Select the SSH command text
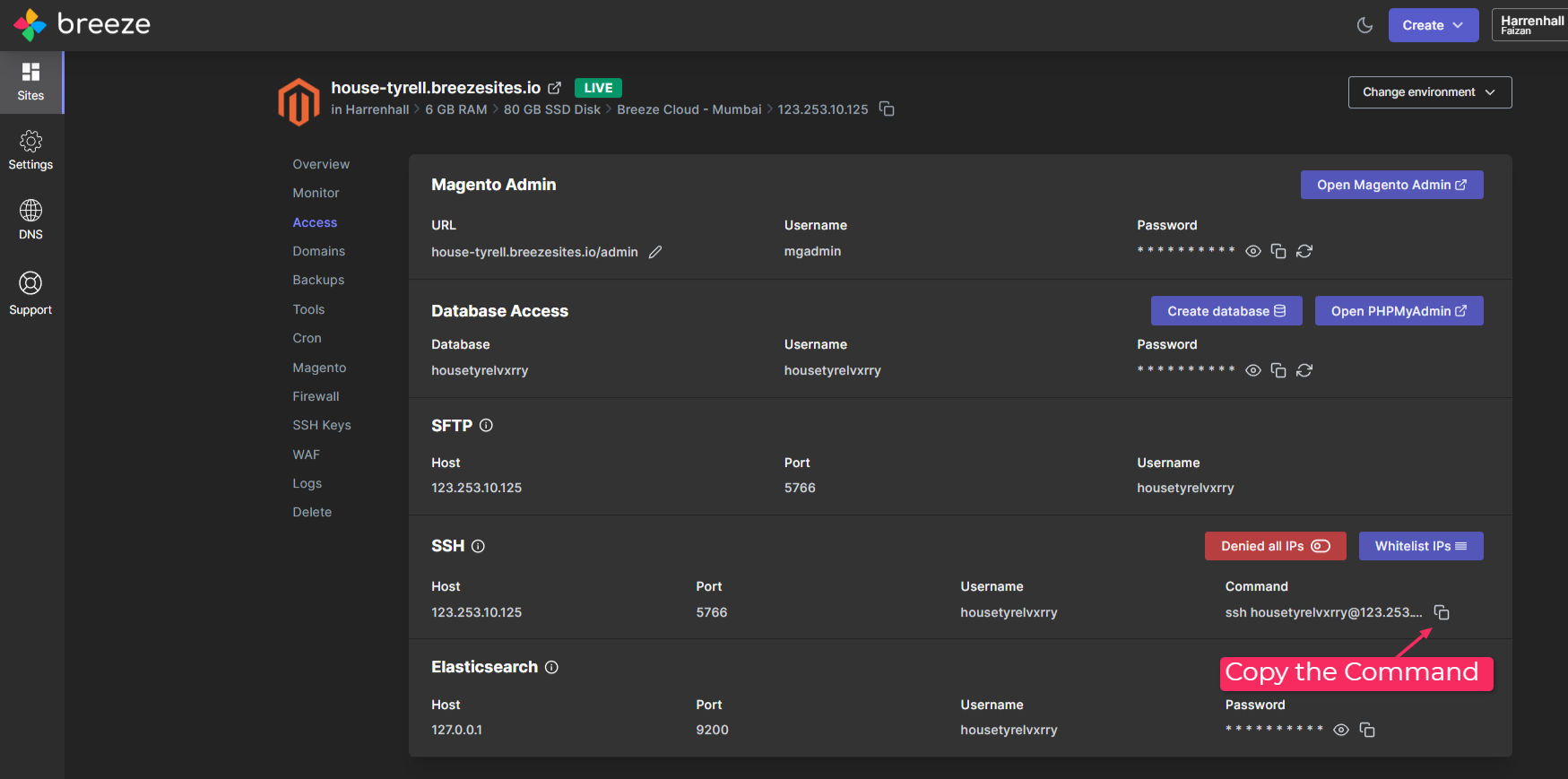Screen dimensions: 1568x779 pyautogui.click(x=1323, y=612)
